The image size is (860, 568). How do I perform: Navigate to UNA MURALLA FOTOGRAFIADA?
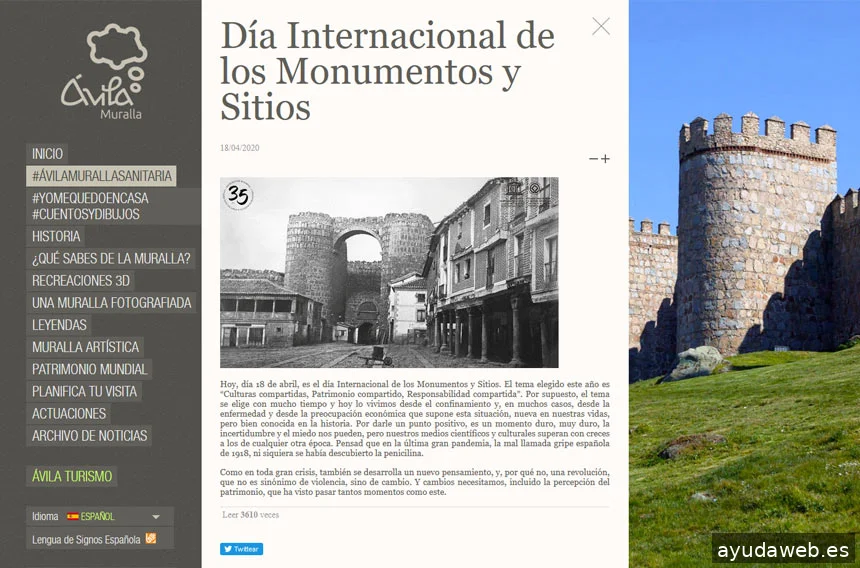111,303
